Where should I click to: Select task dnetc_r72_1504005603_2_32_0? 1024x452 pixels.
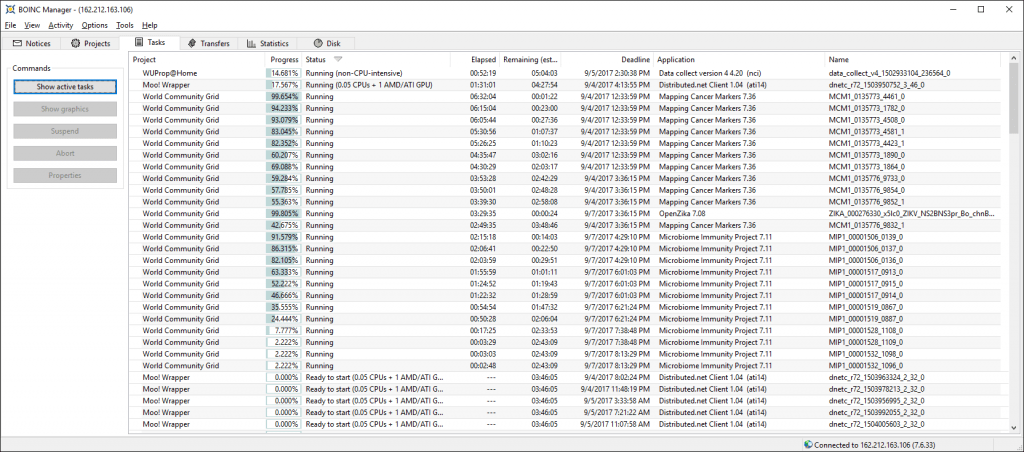click(564, 424)
